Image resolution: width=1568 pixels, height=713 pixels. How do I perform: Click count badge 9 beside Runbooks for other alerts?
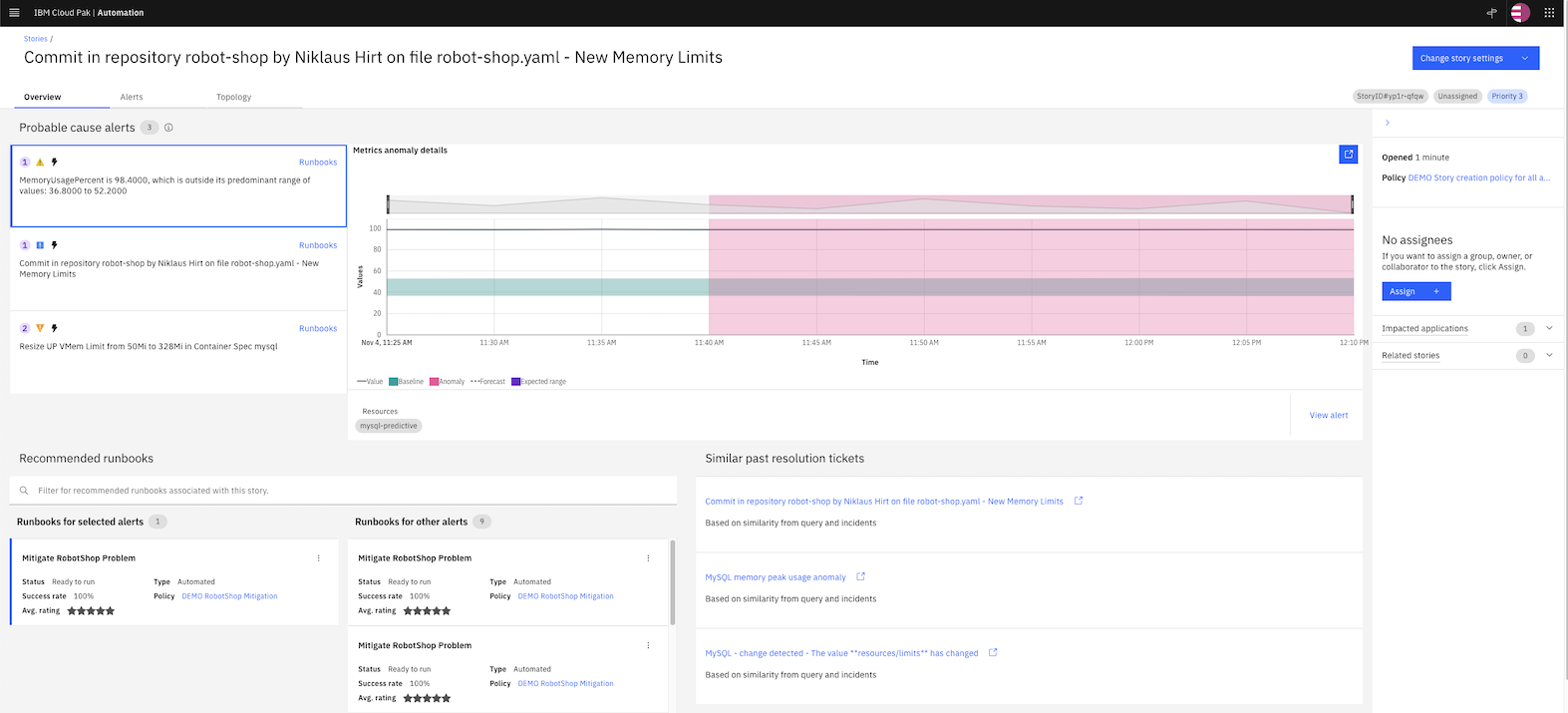(x=481, y=522)
